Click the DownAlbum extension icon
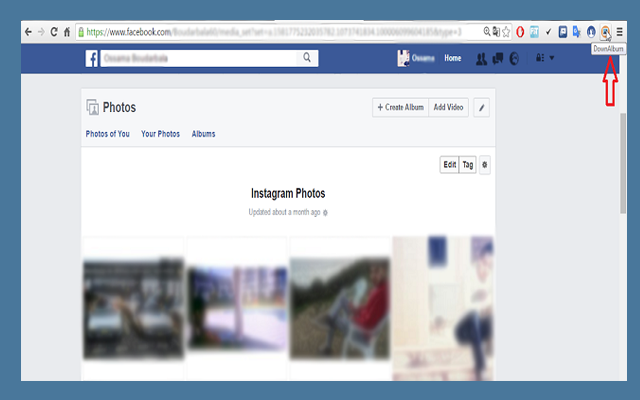 (x=606, y=32)
